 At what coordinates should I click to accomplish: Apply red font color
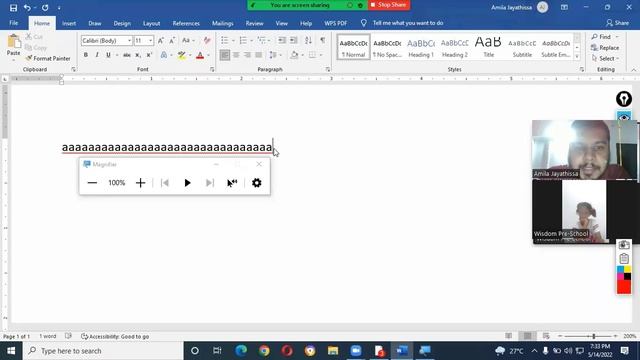pyautogui.click(x=200, y=55)
